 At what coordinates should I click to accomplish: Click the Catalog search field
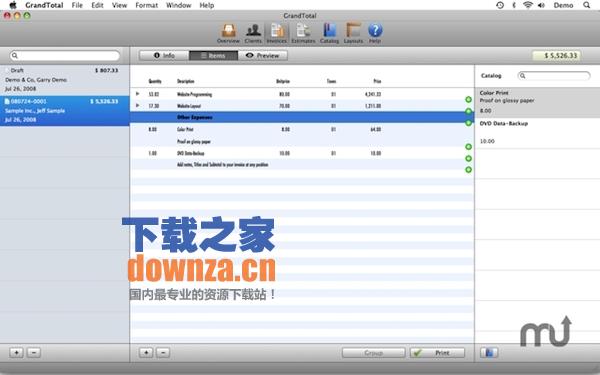553,76
